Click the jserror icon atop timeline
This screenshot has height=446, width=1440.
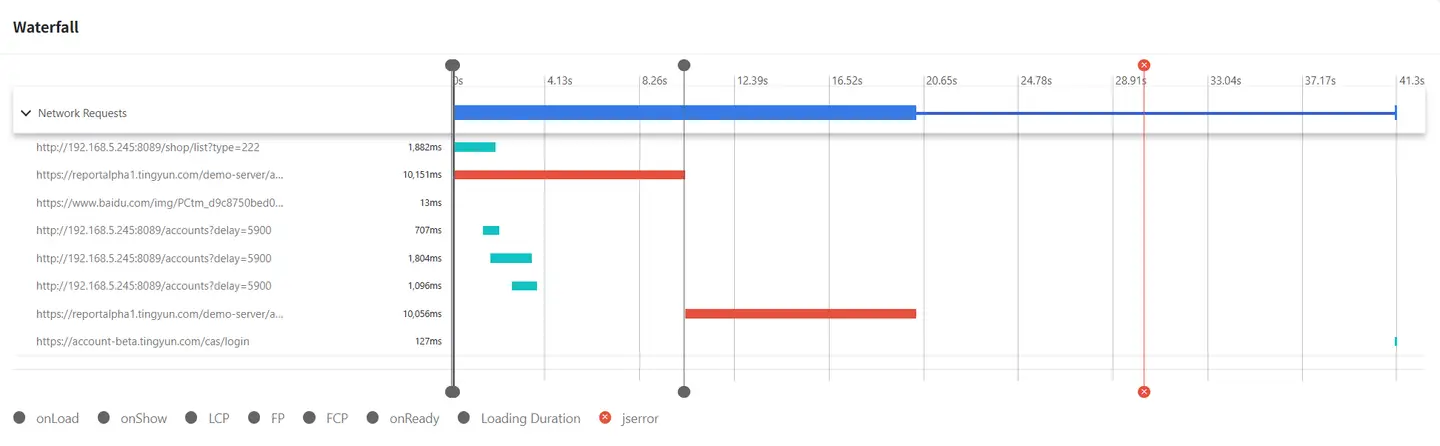tap(1144, 65)
